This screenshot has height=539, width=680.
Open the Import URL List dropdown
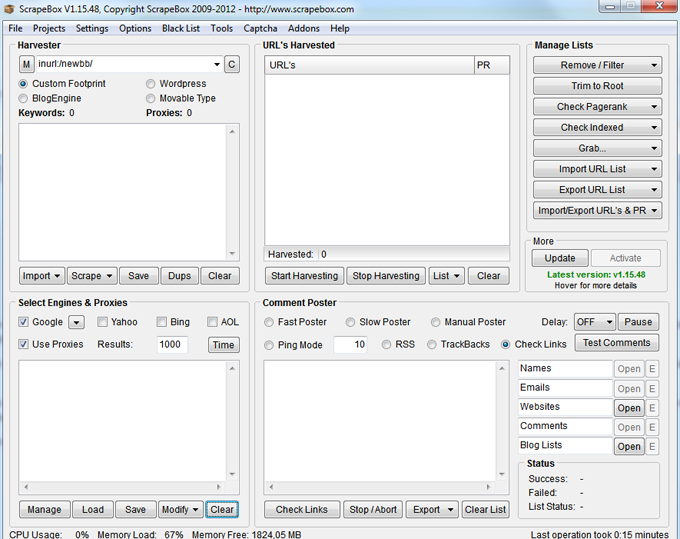[597, 169]
